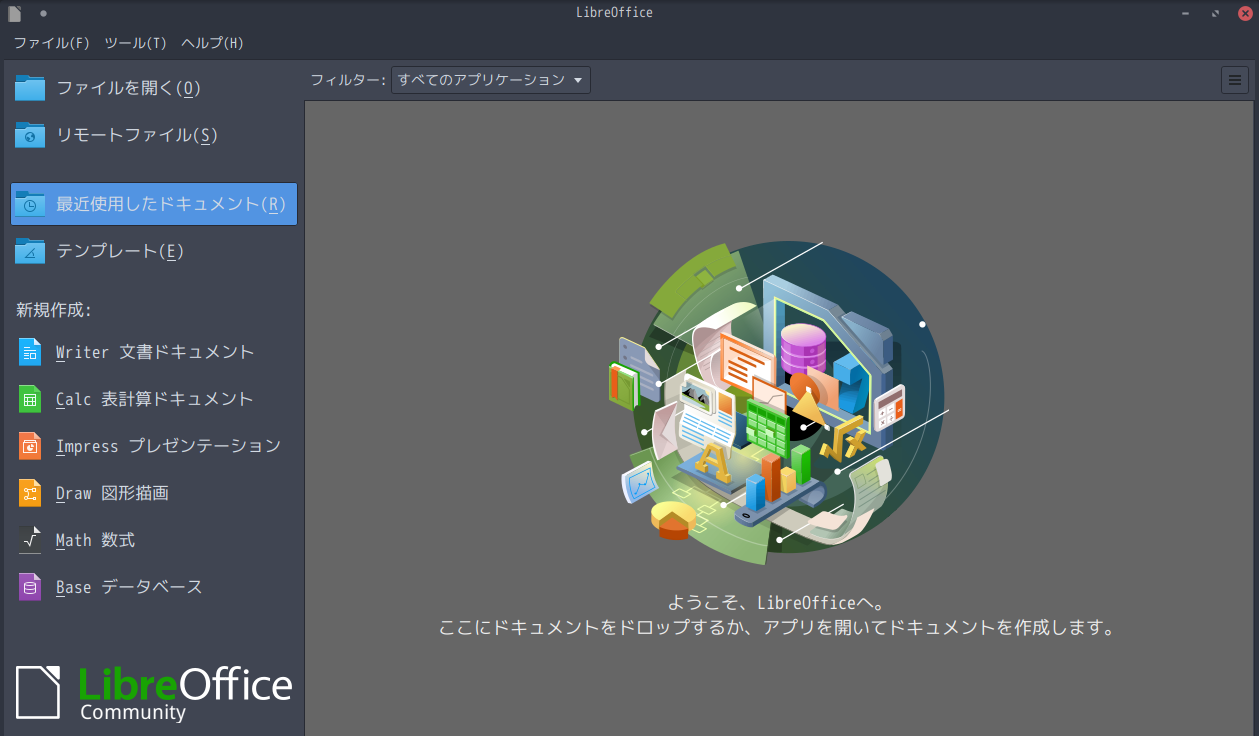1259x736 pixels.
Task: Click the 新規作成: heading
Action: coord(54,310)
